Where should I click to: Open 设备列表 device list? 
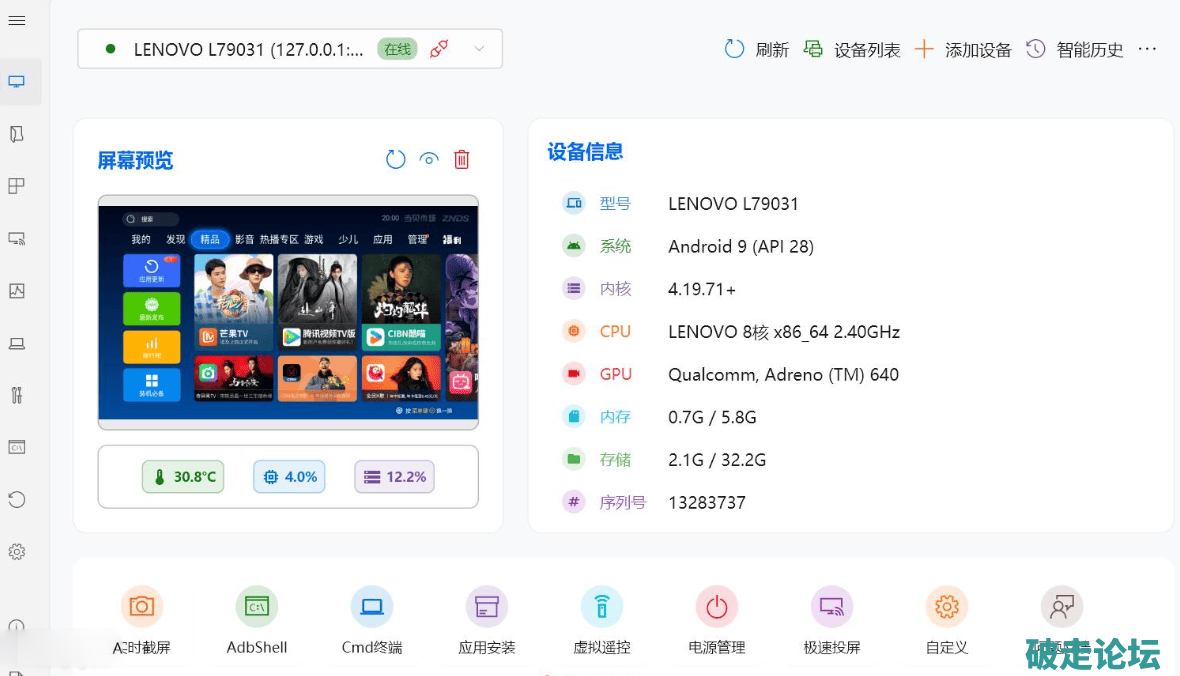853,49
